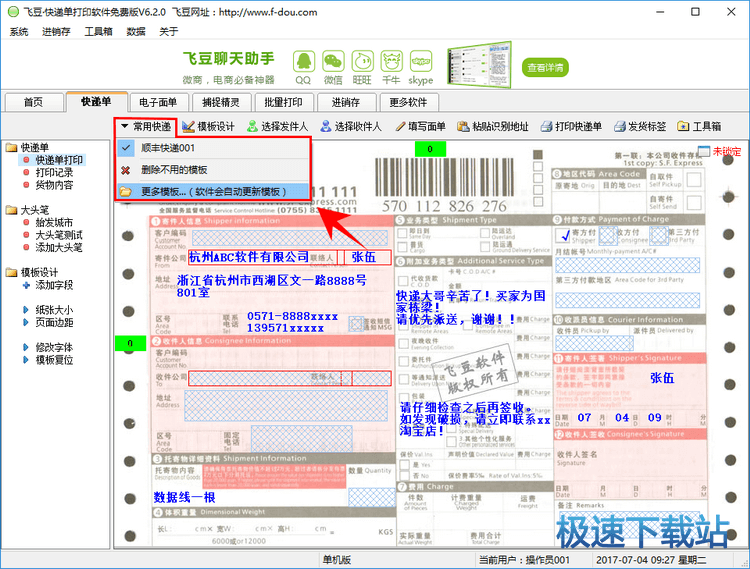The height and width of the screenshot is (569, 750).
Task: Tick the 夜晚收件 checkbox
Action: pos(403,344)
